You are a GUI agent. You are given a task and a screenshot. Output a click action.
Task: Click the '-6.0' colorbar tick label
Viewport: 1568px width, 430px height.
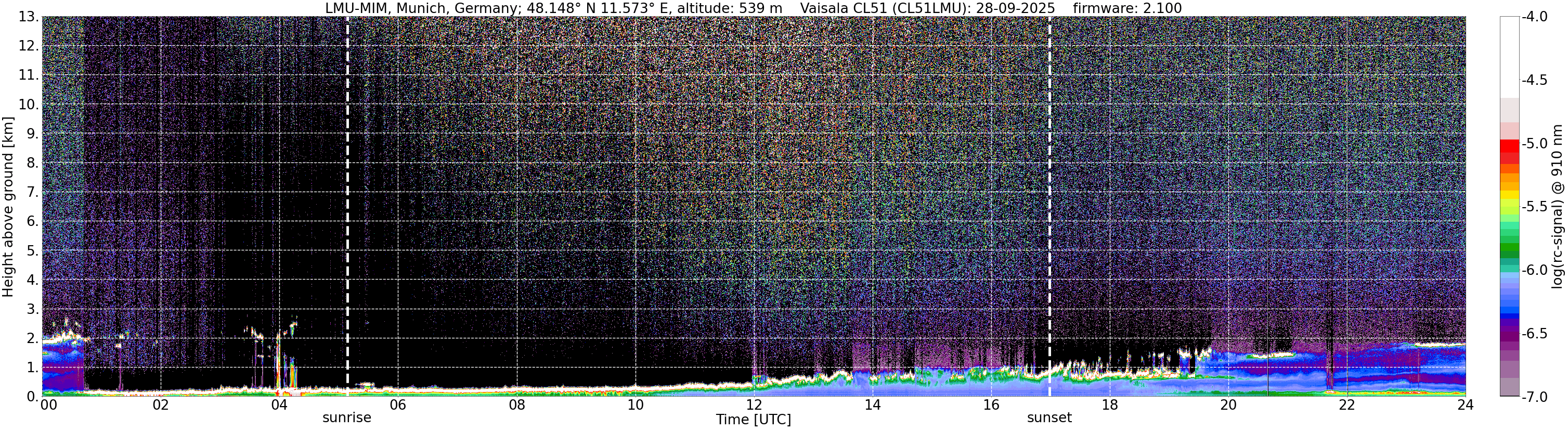click(x=1535, y=270)
